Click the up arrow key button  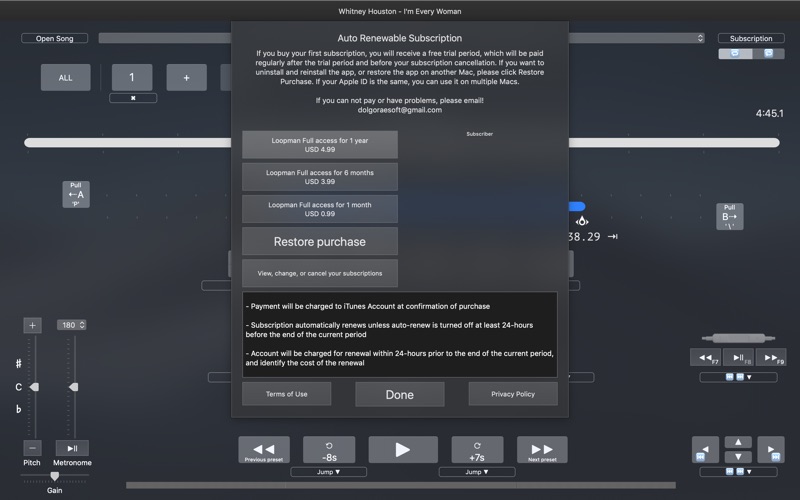tap(738, 442)
